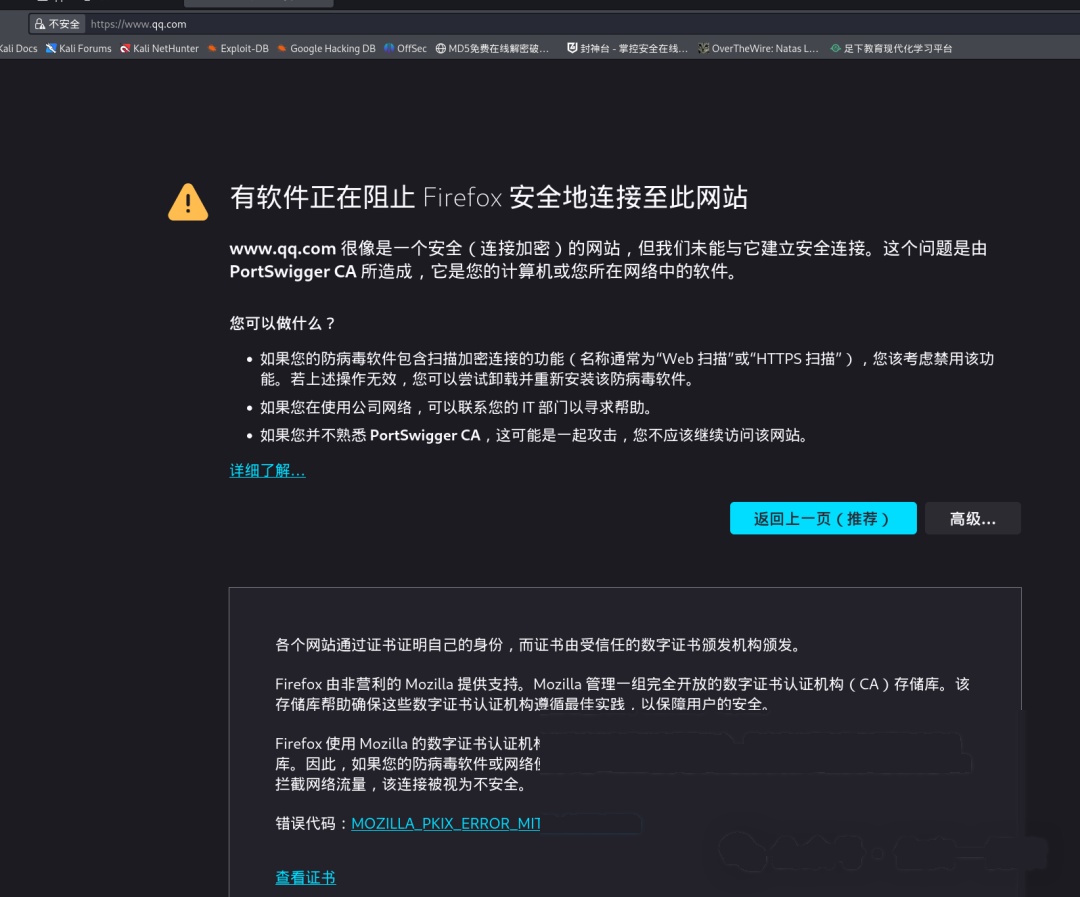1080x897 pixels.
Task: Open the 足下教育现代化学习平台 bookmark
Action: pyautogui.click(x=891, y=48)
